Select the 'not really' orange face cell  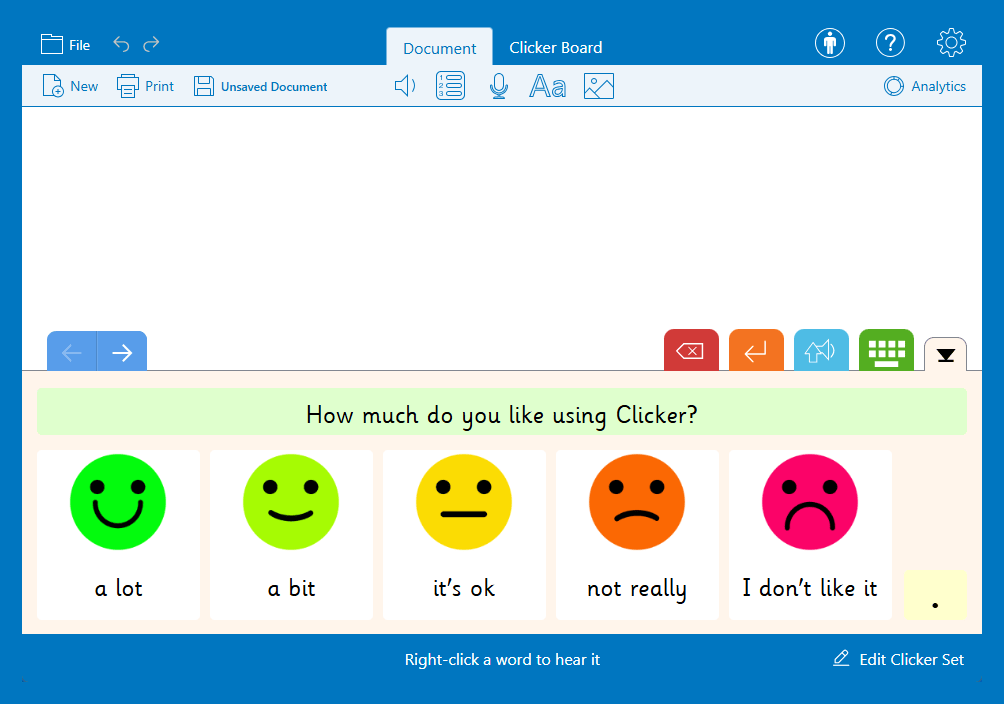(637, 535)
